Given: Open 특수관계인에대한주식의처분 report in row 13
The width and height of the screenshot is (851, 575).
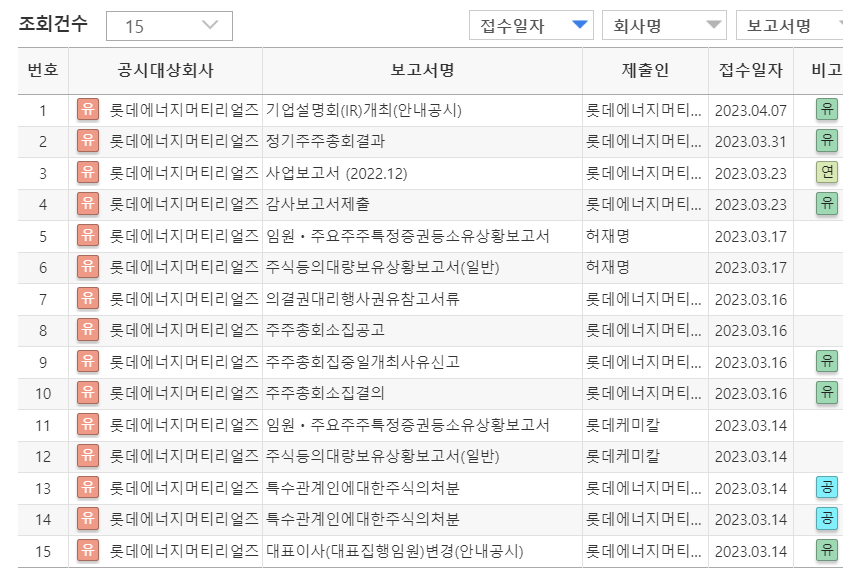Looking at the screenshot, I should 363,488.
